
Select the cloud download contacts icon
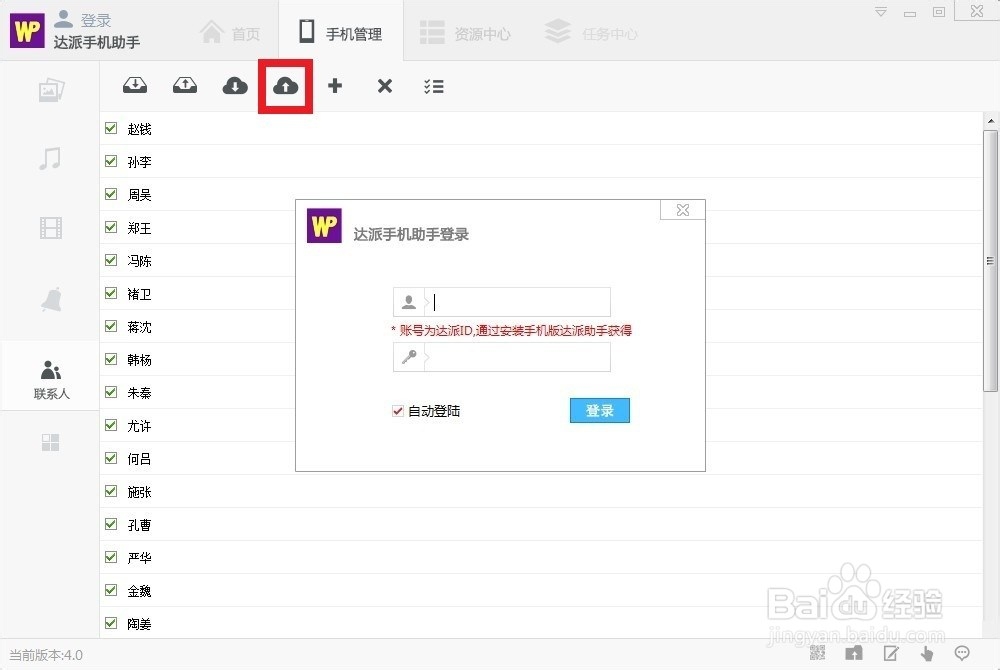(234, 86)
